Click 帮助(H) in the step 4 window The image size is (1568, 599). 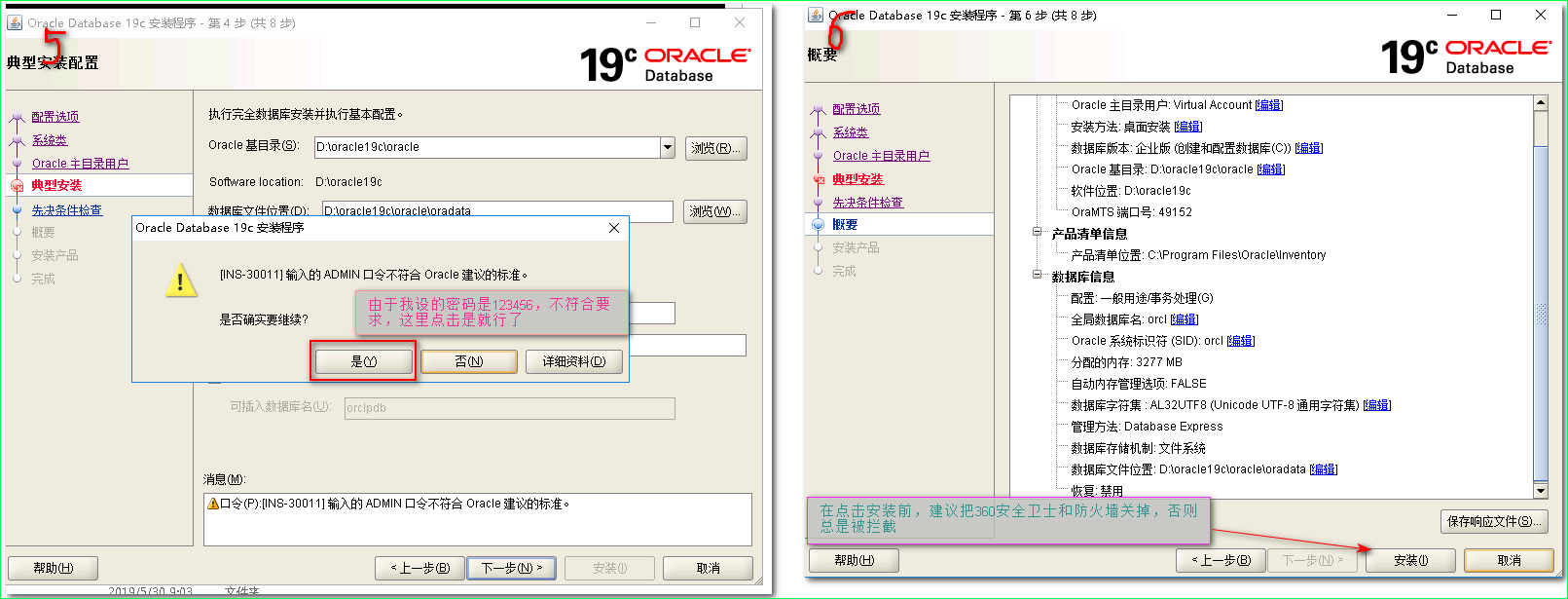point(54,568)
